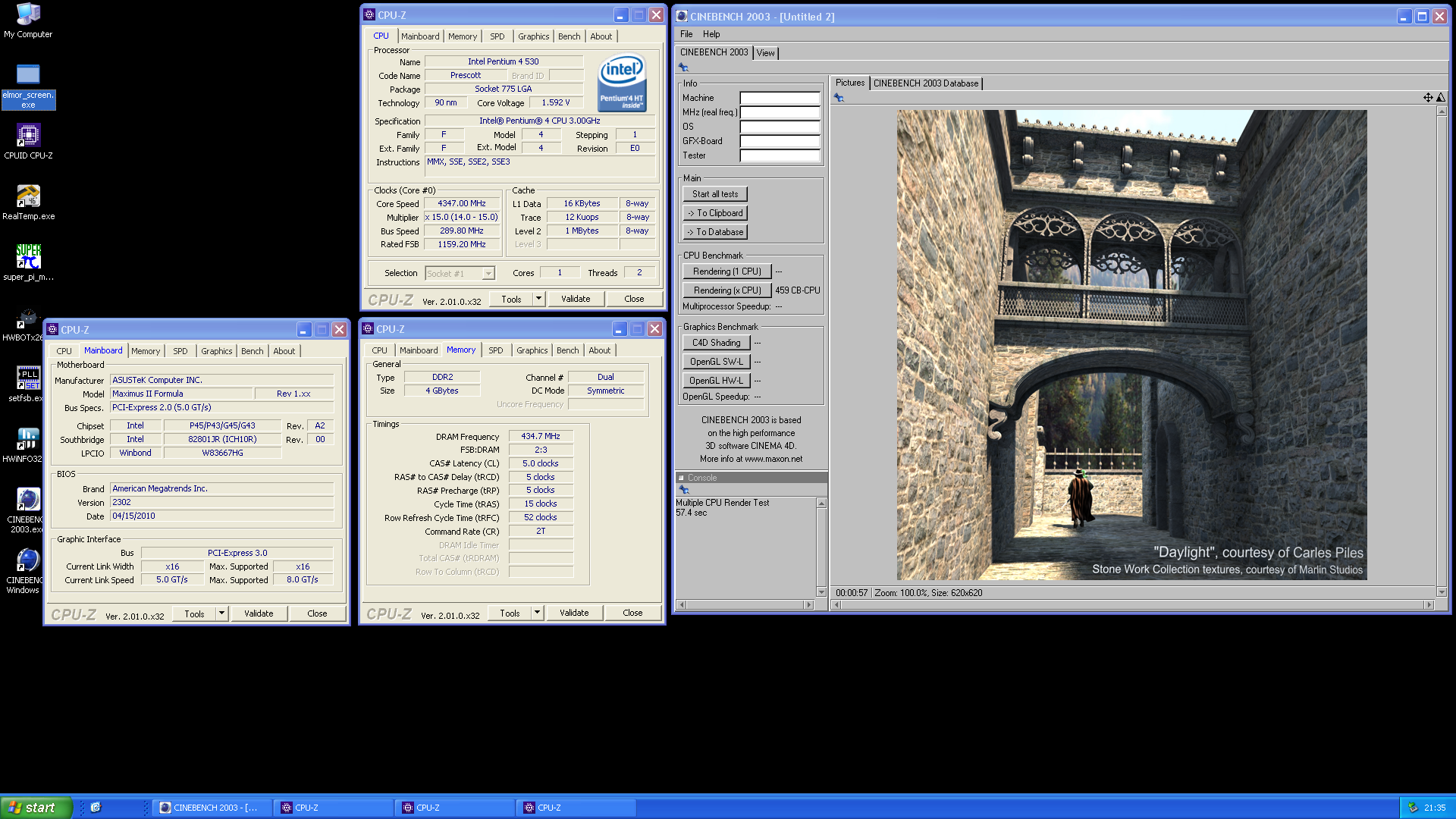Click the system tray notification icon
The height and width of the screenshot is (819, 1456).
(x=1413, y=808)
